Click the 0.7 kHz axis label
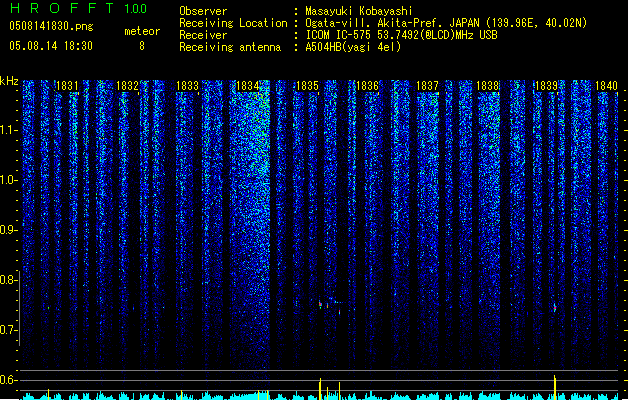 [x=8, y=330]
